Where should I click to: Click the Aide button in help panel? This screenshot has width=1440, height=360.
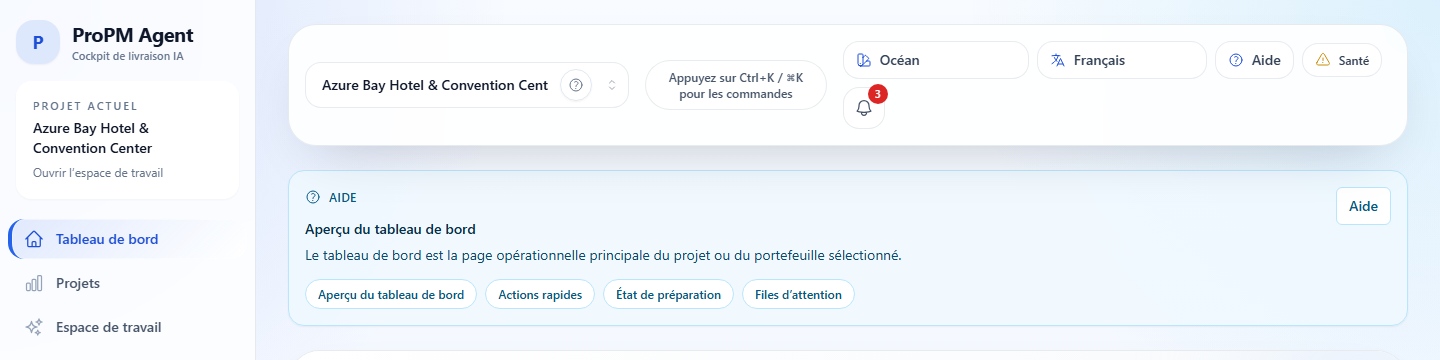(1363, 206)
